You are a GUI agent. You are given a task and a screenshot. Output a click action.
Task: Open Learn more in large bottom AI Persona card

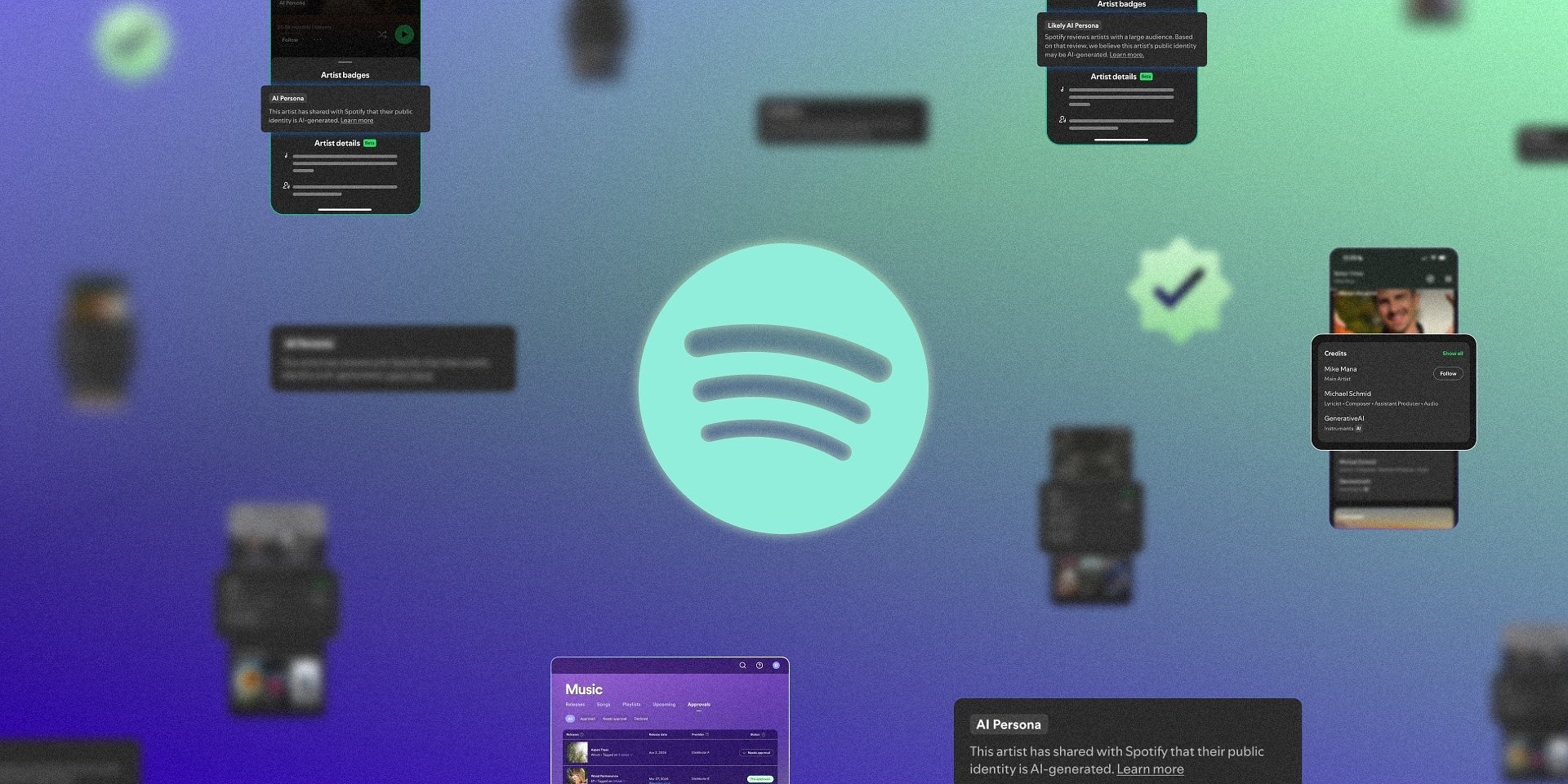tap(1150, 769)
